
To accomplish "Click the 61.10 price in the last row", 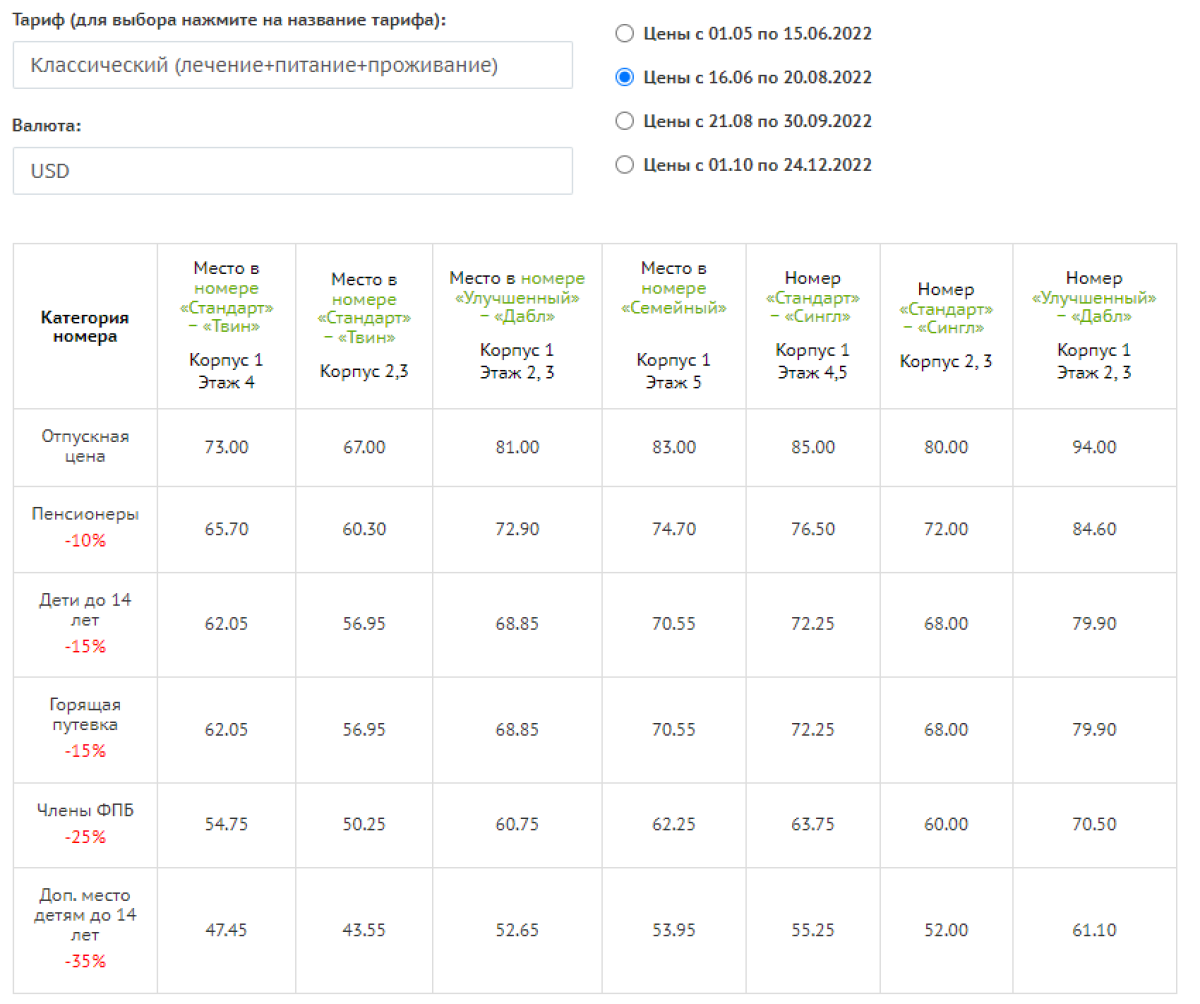I will pyautogui.click(x=1094, y=930).
